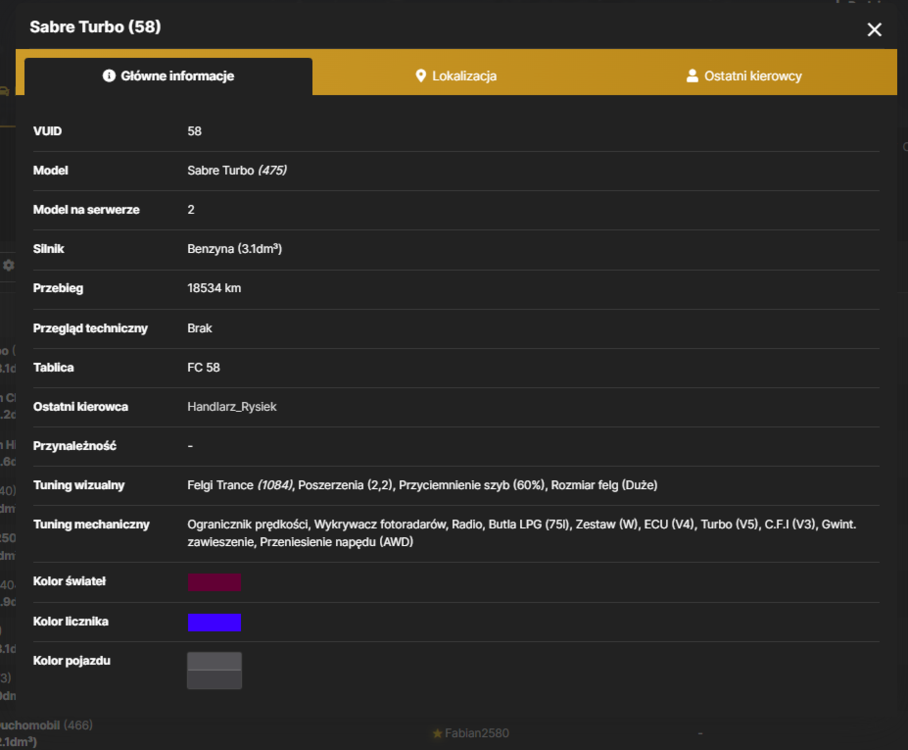
Task: Click the plate number FC 58
Action: click(203, 368)
